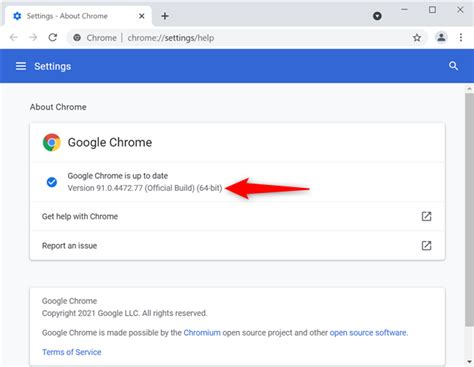Open Terms of Service link
The height and width of the screenshot is (367, 474).
(x=72, y=352)
